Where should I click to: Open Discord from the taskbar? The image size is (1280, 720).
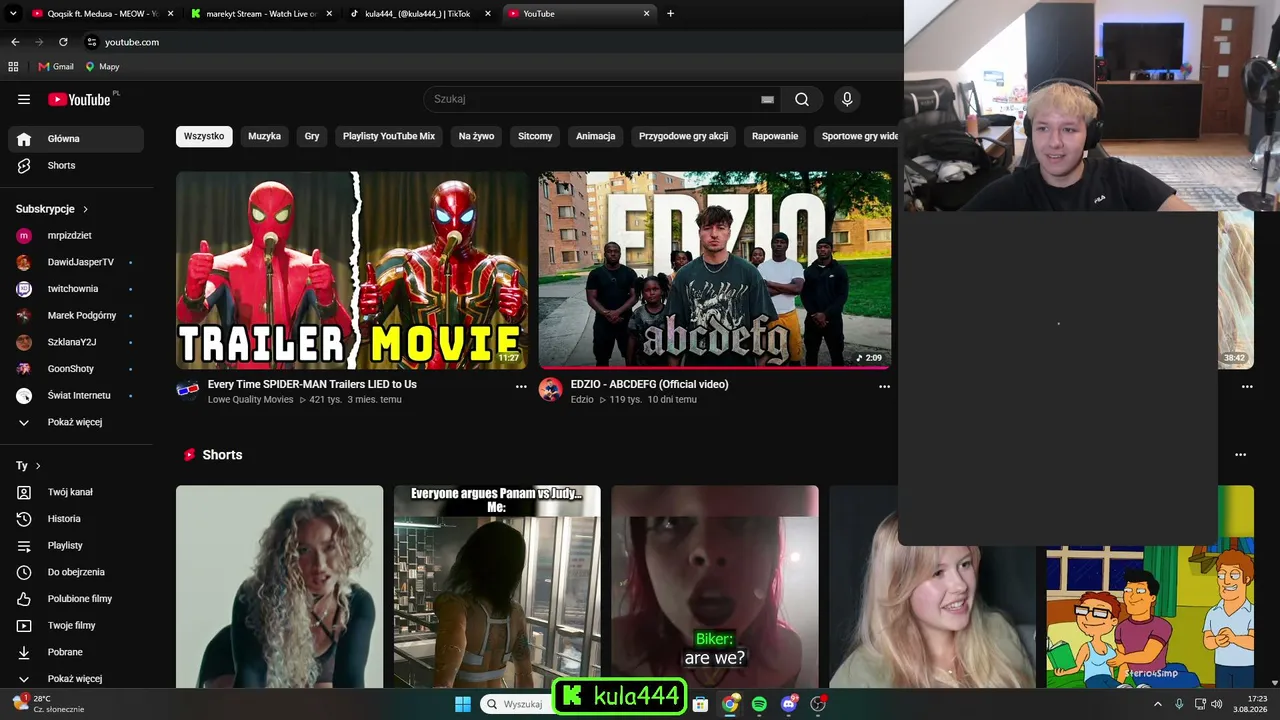(789, 704)
